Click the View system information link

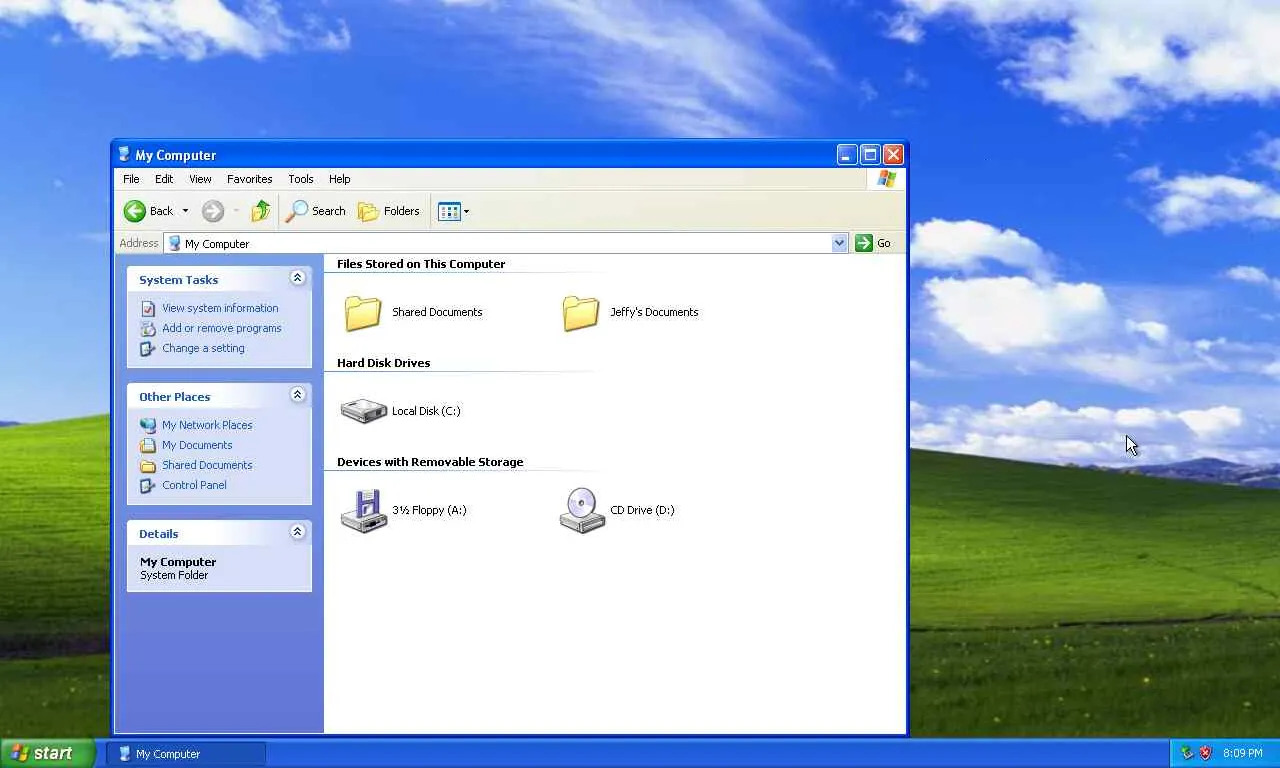pos(220,308)
